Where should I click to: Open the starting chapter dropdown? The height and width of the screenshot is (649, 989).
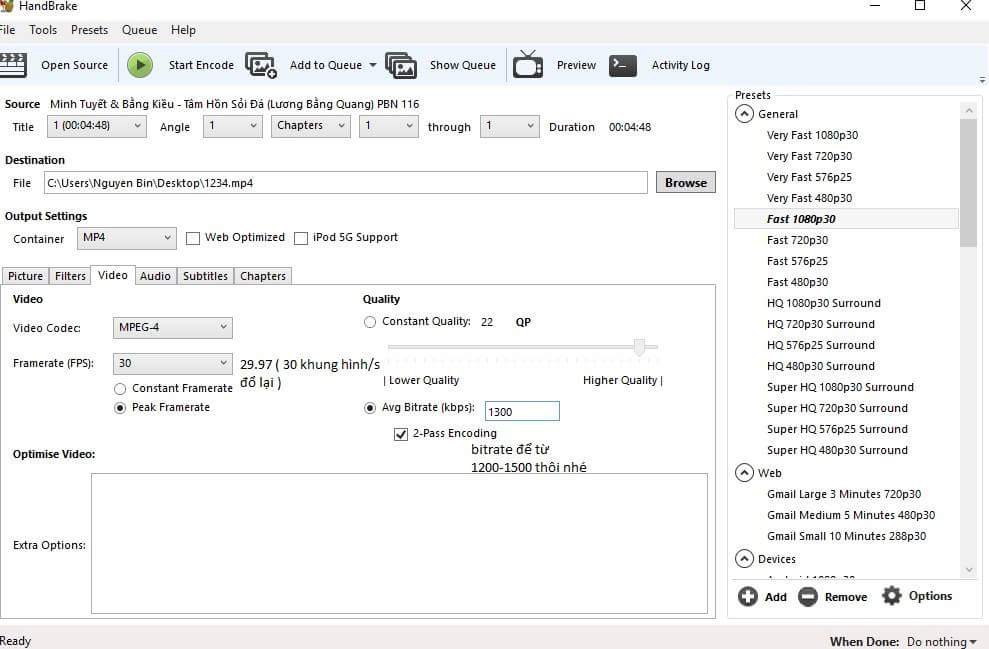389,126
